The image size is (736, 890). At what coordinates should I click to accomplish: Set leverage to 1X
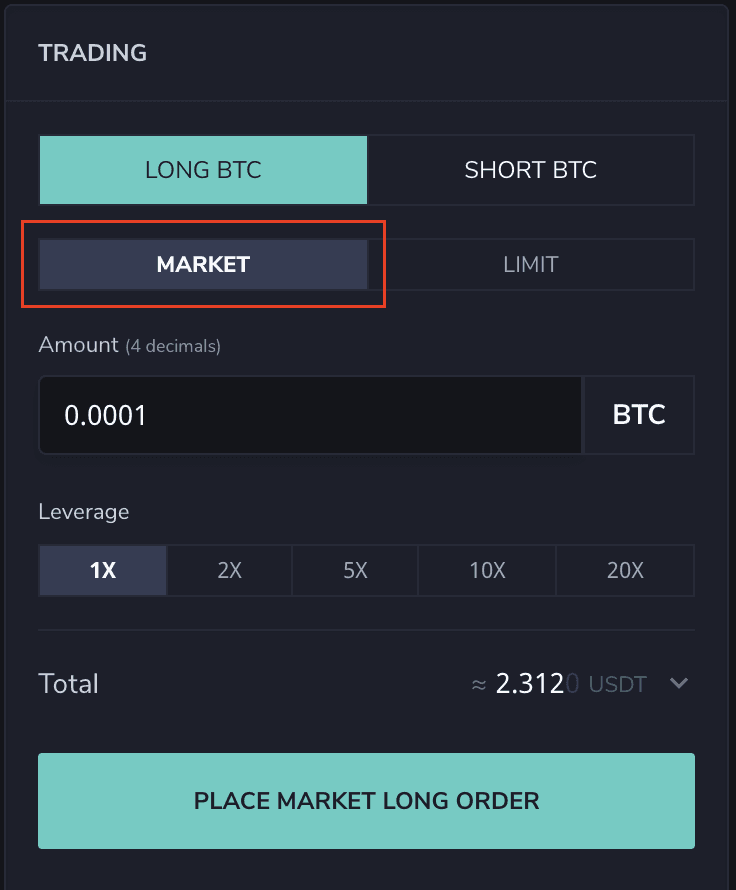[102, 571]
